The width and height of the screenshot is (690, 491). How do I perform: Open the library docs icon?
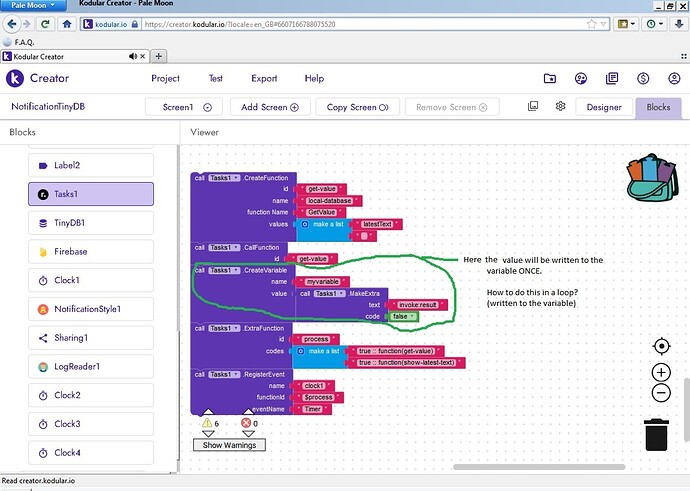(612, 79)
